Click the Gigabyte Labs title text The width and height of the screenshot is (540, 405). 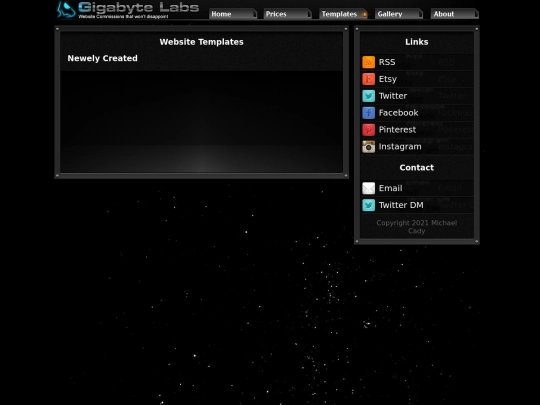(138, 7)
